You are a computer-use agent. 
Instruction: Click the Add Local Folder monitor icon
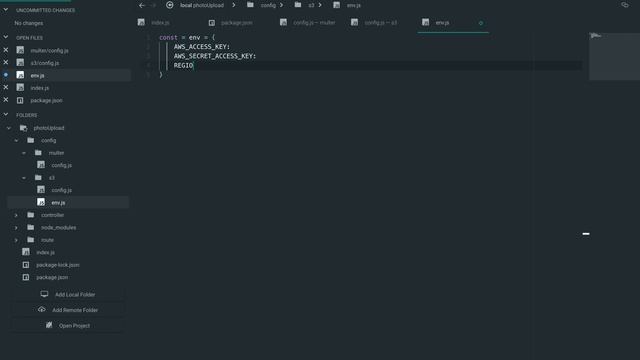pos(44,294)
